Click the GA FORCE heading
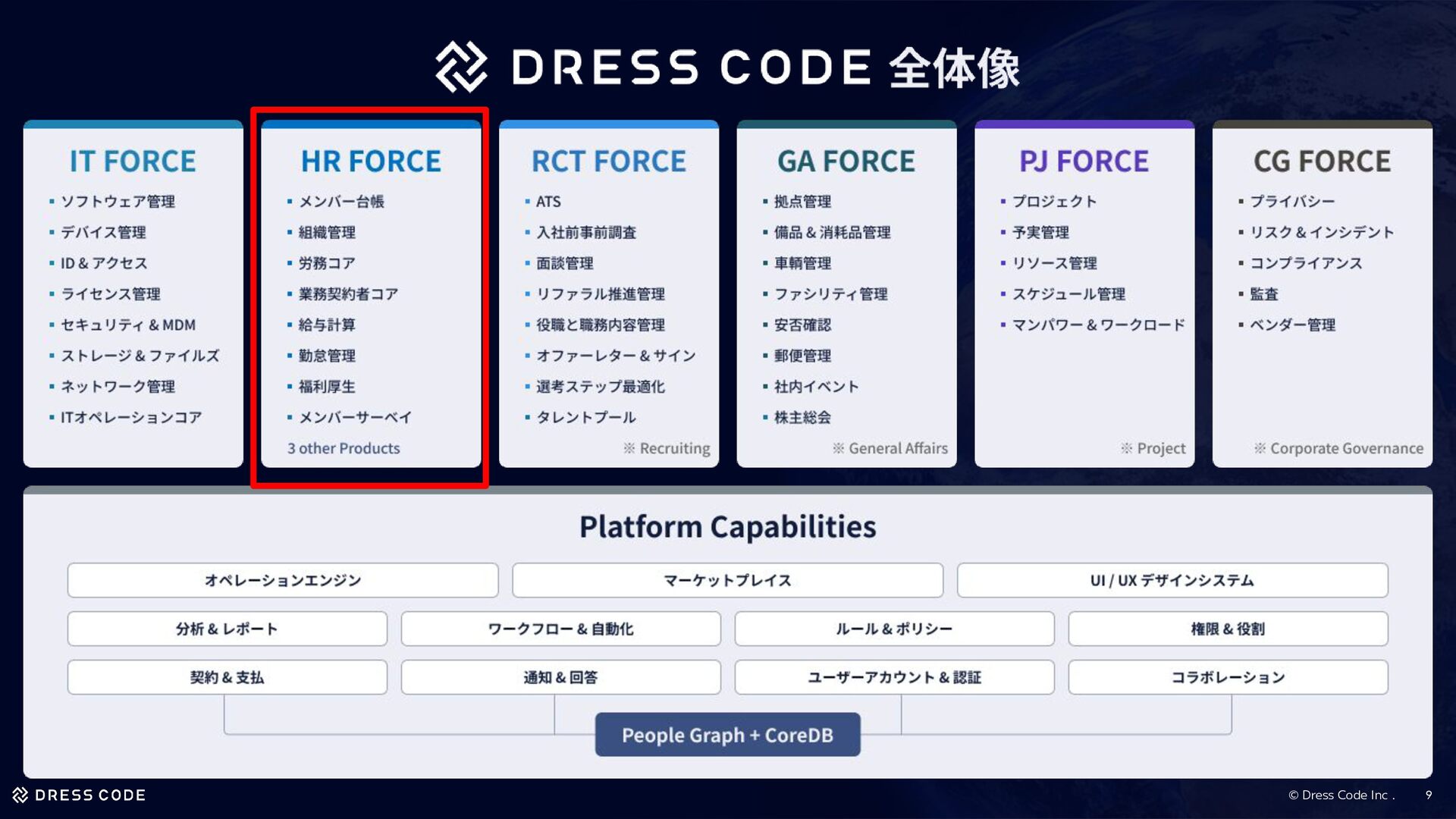Image resolution: width=1456 pixels, height=819 pixels. [846, 162]
